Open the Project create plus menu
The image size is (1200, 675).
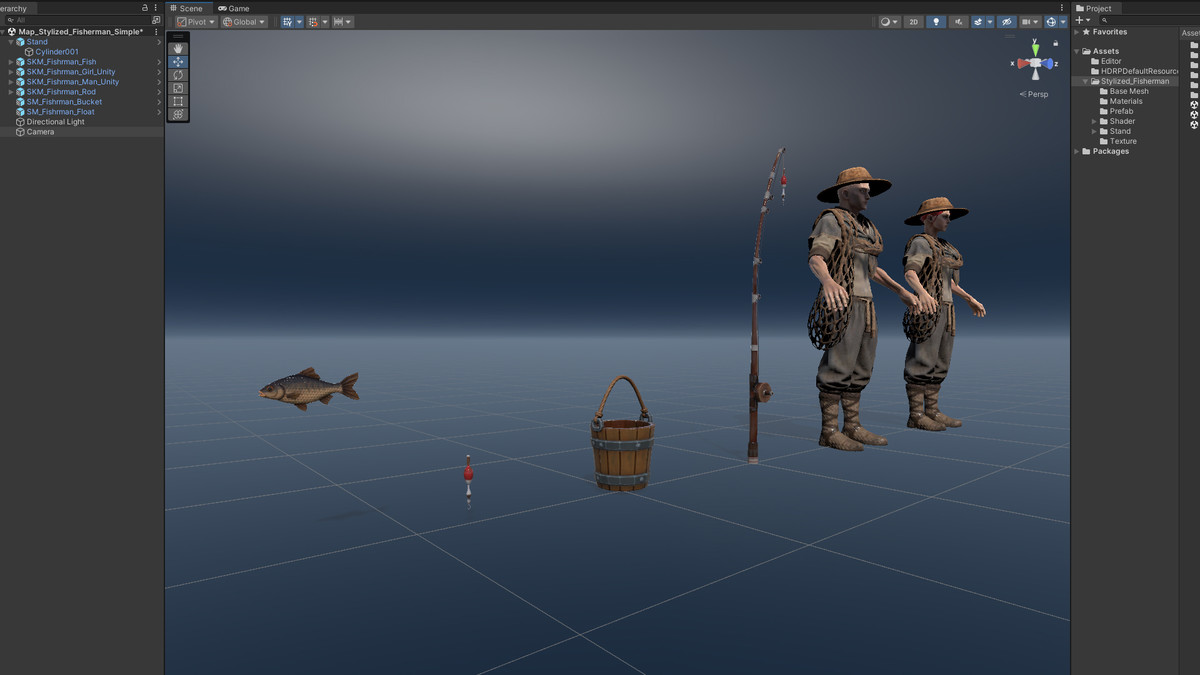(x=1082, y=20)
